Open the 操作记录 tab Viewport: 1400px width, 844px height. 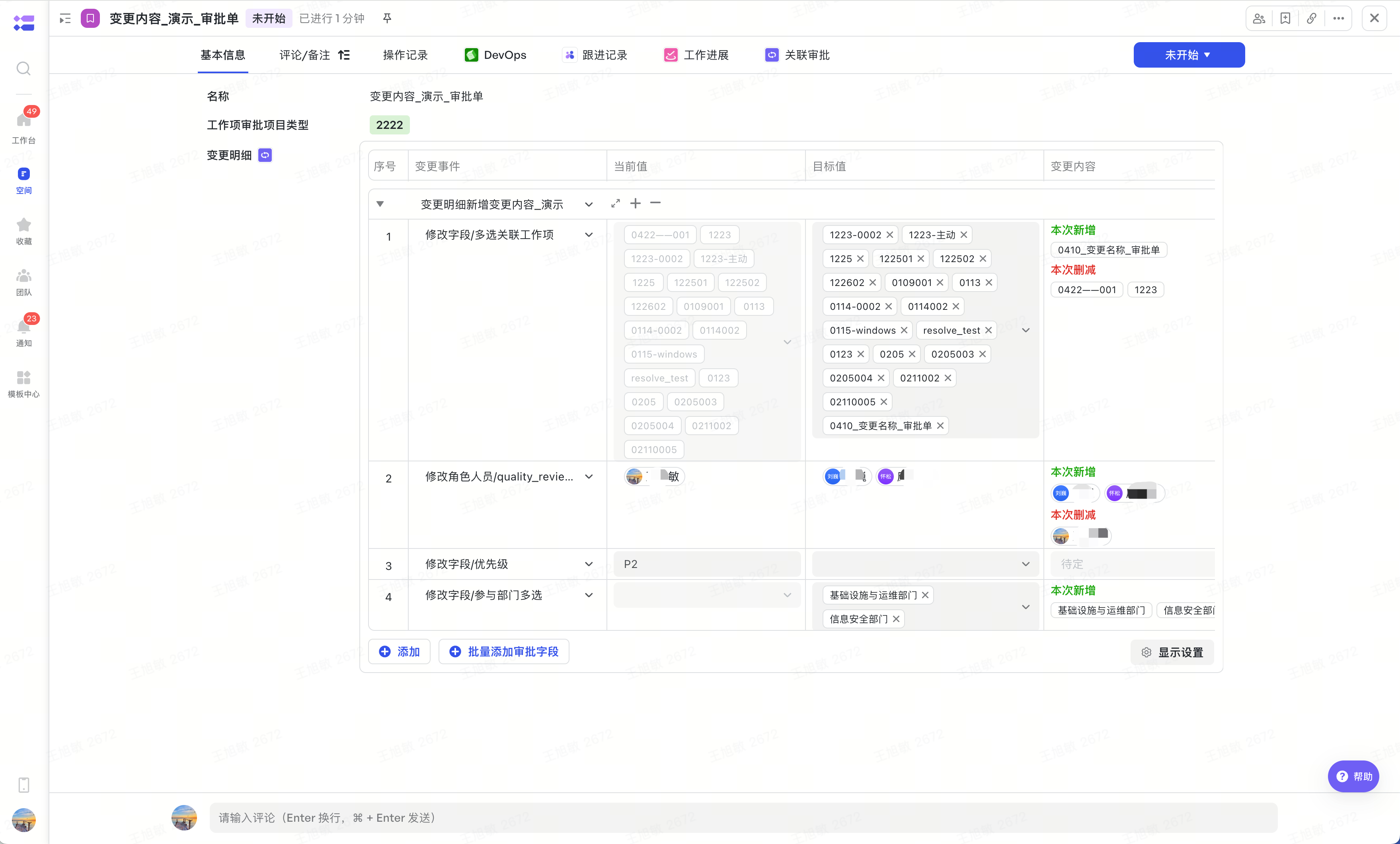click(x=405, y=55)
